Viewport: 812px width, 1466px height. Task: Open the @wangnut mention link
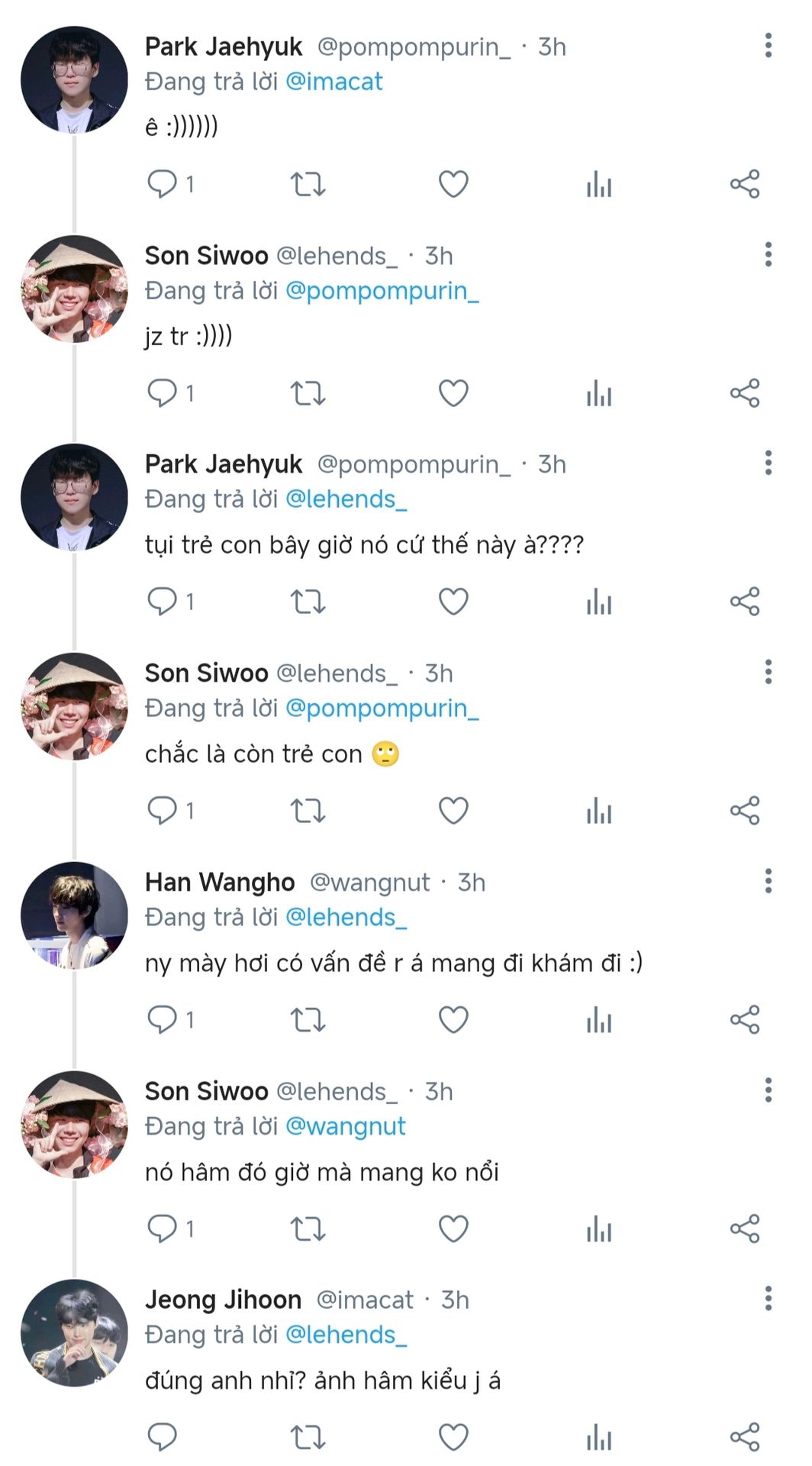click(345, 1126)
